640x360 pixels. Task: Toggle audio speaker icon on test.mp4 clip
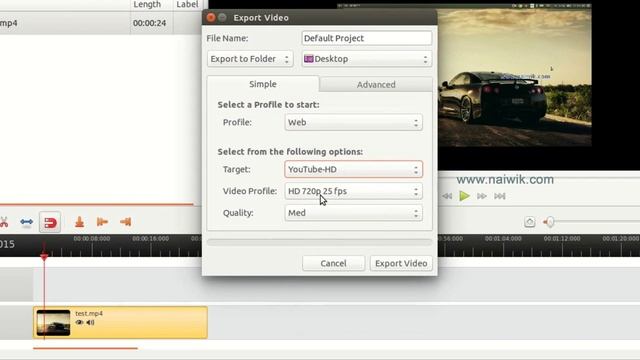coord(90,322)
